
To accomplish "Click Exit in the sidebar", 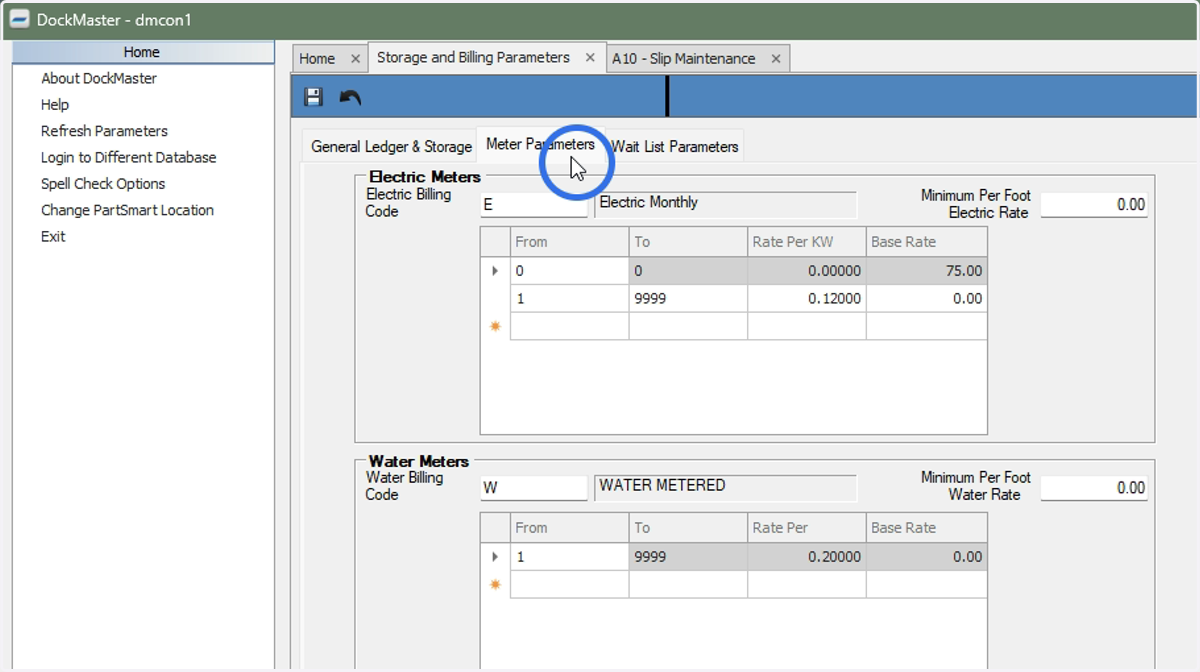I will tap(53, 236).
